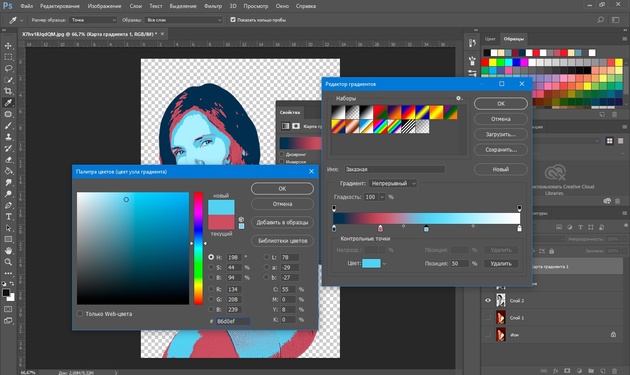Screen dimensions: 630x375
Task: Click the cyan color stop swatch Цвет
Action: click(371, 264)
